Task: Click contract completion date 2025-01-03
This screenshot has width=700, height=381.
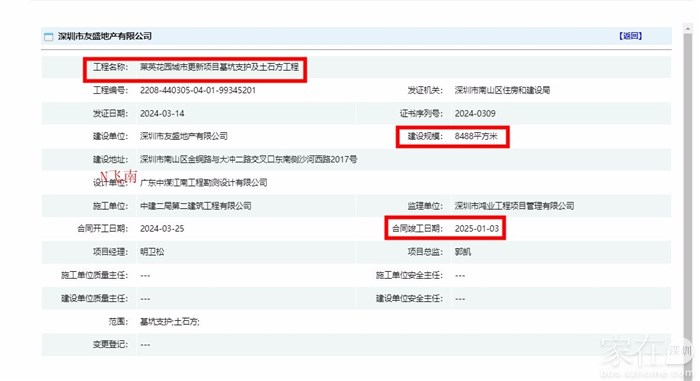Action: [x=477, y=228]
